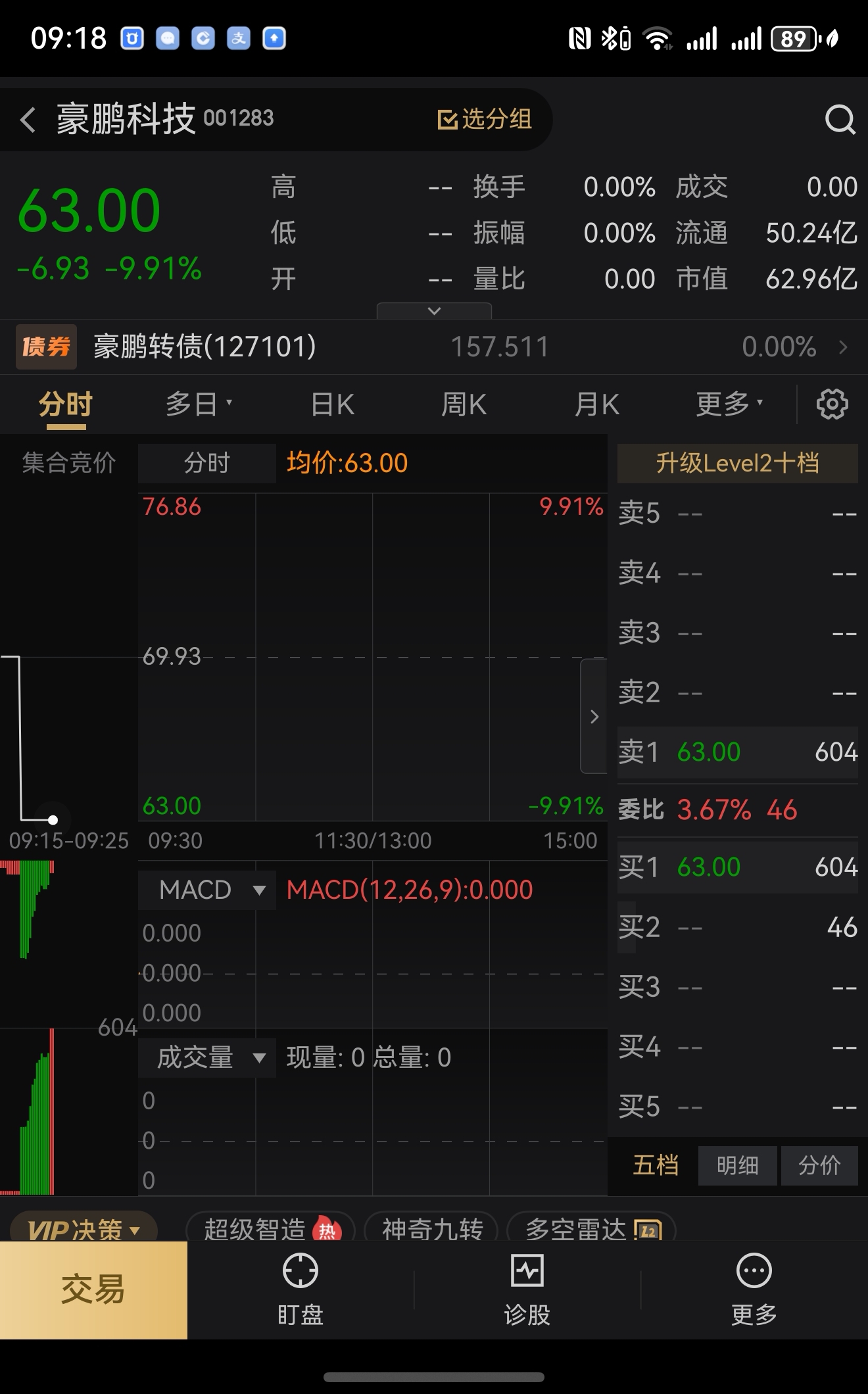Viewport: 868px width, 1394px height.
Task: Tap the 市值 62.96亿 value
Action: pos(811,279)
